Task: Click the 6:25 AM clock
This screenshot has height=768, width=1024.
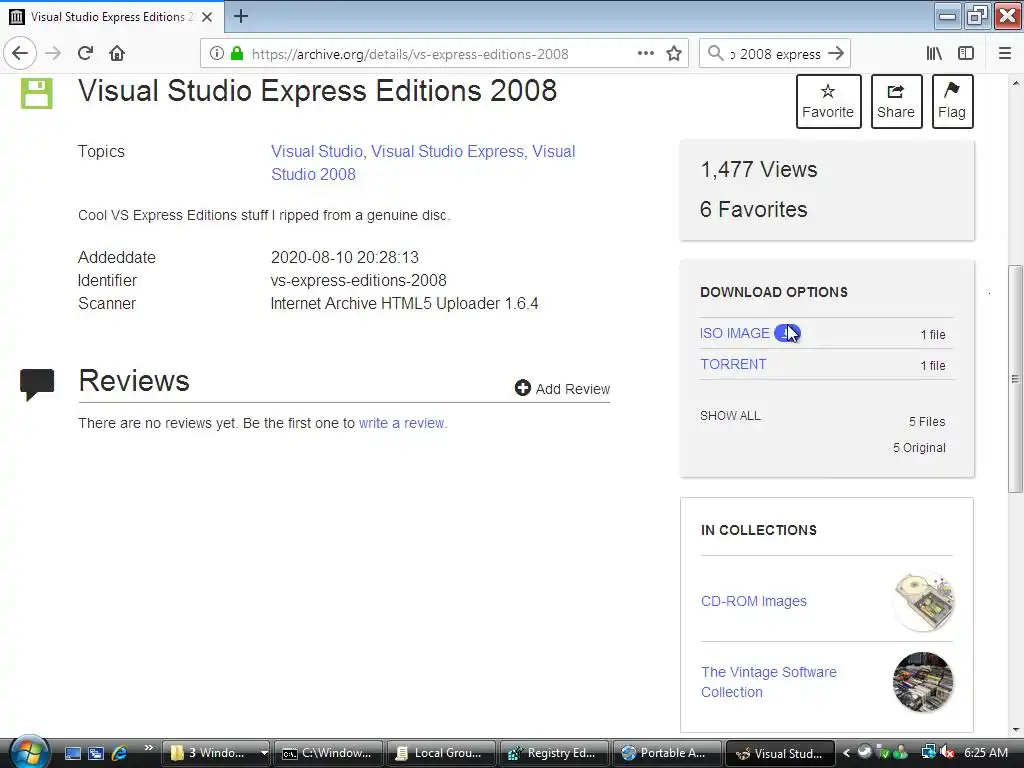Action: point(986,753)
